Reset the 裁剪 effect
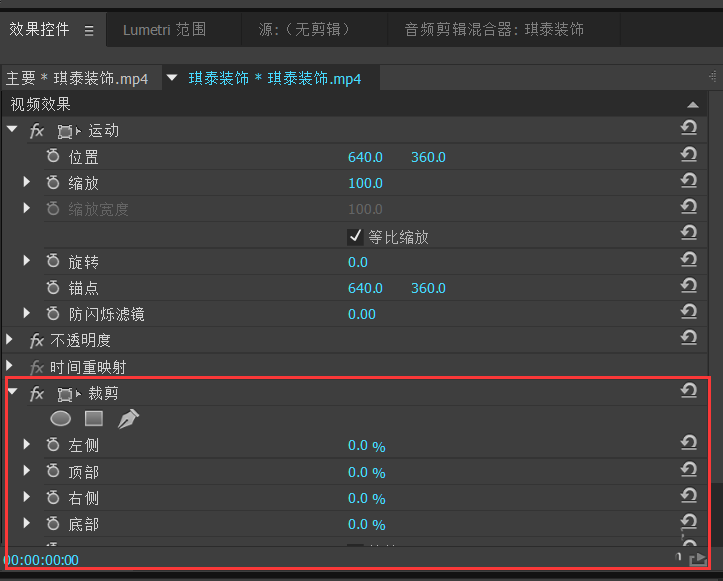This screenshot has height=581, width=723. (689, 391)
